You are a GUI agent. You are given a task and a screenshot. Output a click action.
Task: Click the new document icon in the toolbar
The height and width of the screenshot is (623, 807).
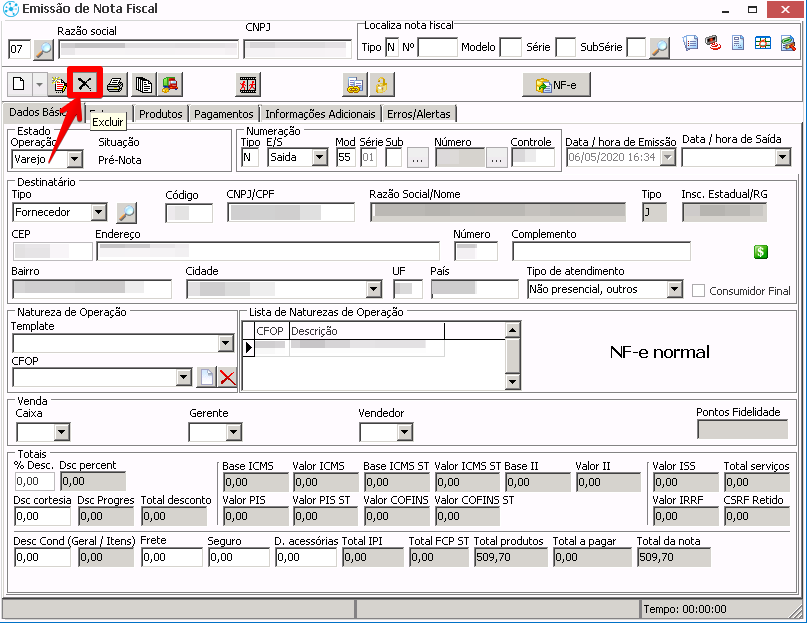(x=19, y=84)
